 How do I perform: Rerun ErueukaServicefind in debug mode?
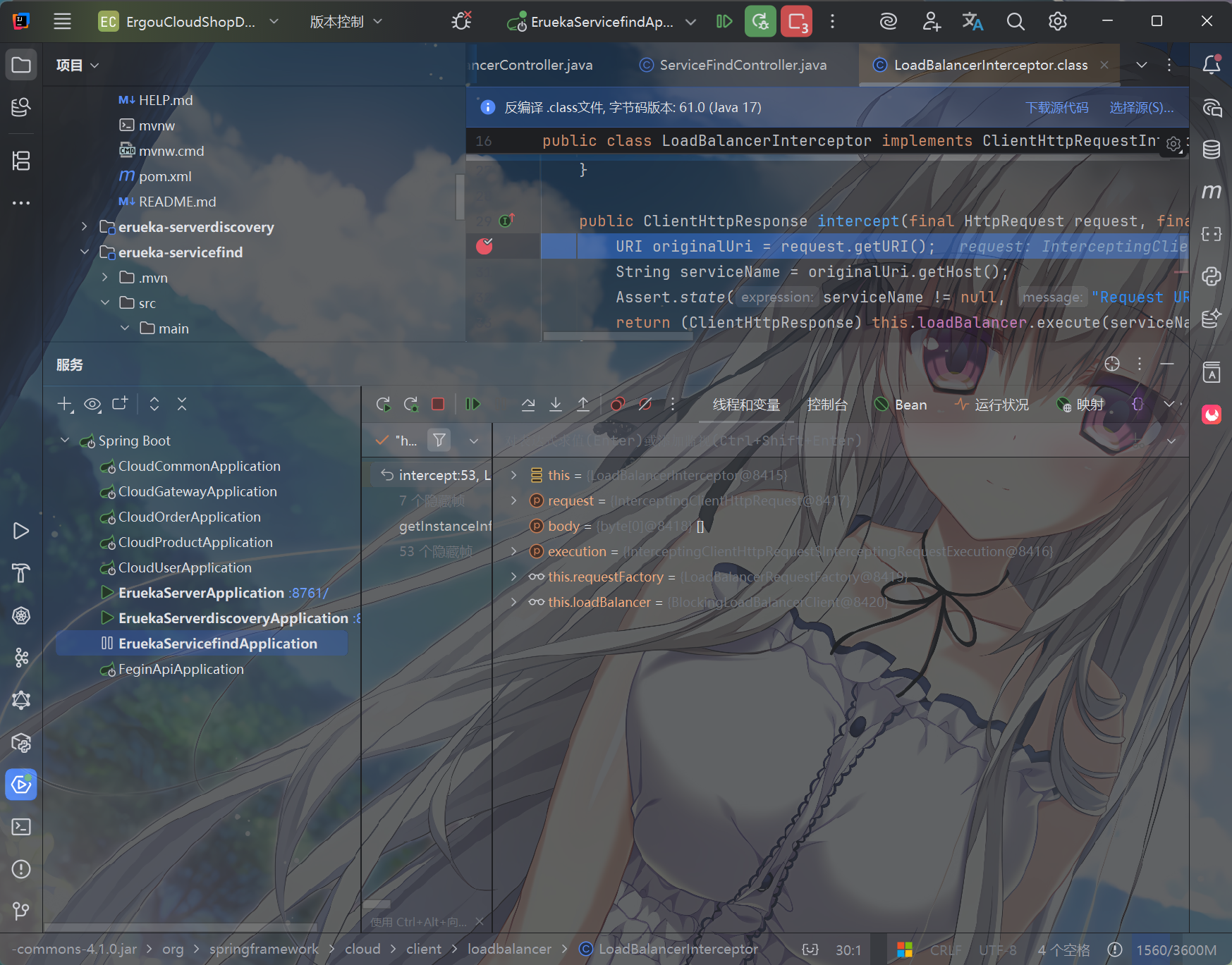760,21
